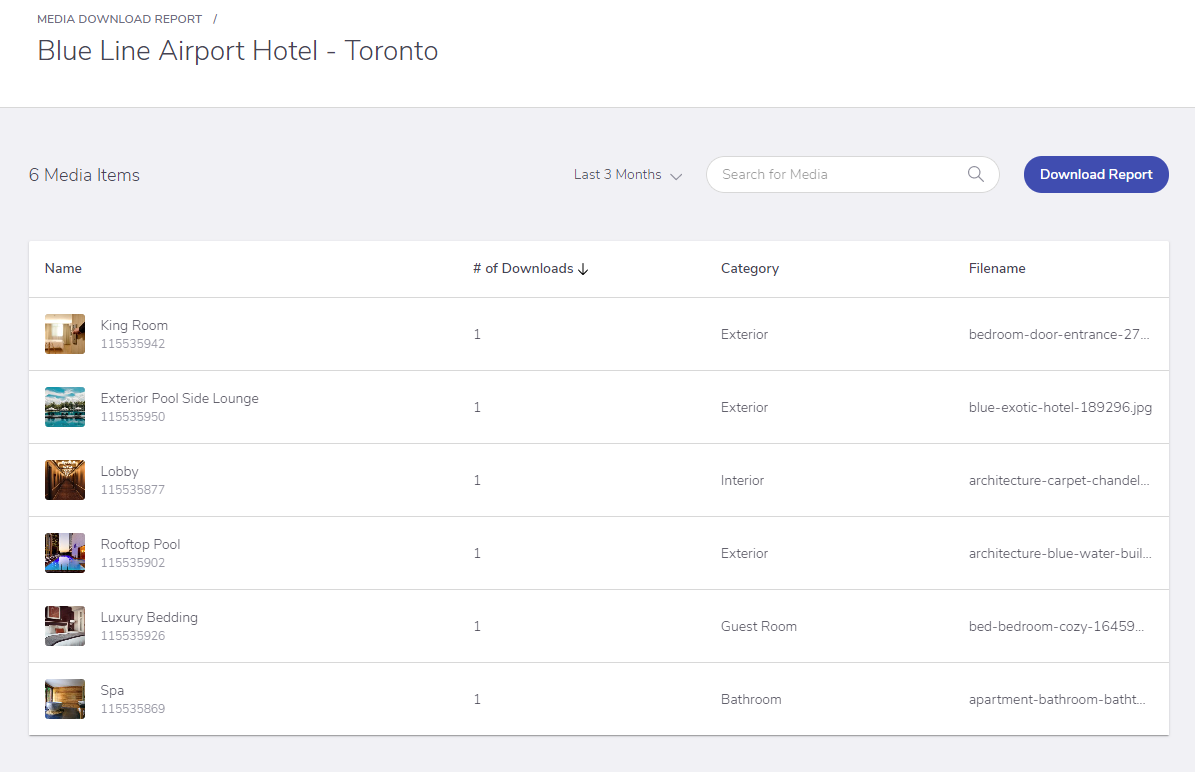Go back via Media Download Report breadcrumb
Screen dimensions: 1195x772
(x=120, y=19)
